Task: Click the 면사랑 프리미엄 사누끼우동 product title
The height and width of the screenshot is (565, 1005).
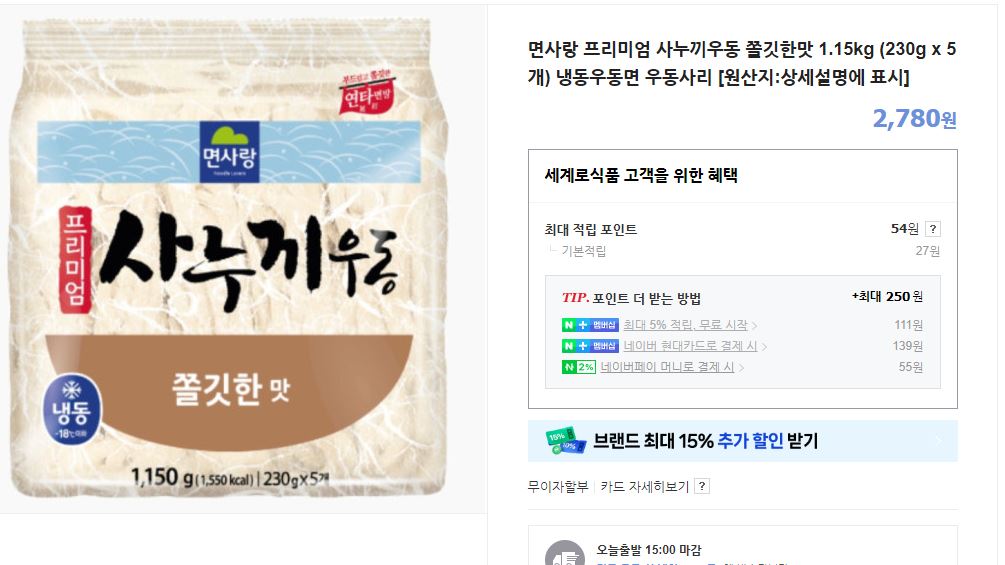Action: (x=742, y=63)
